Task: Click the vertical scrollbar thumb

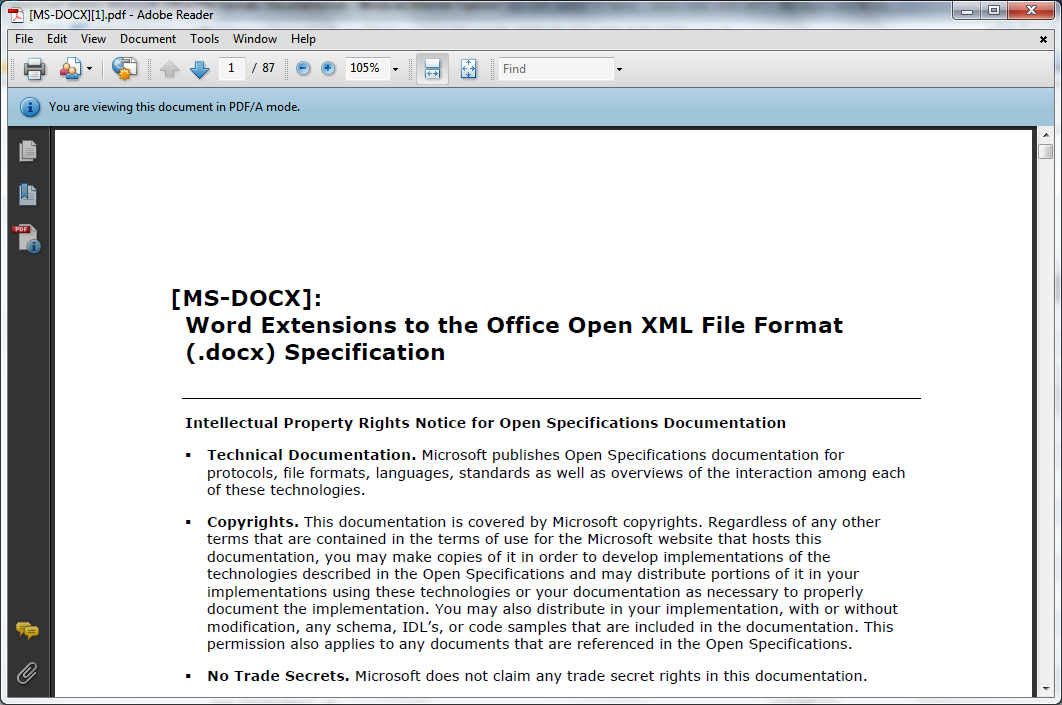Action: pos(1046,151)
